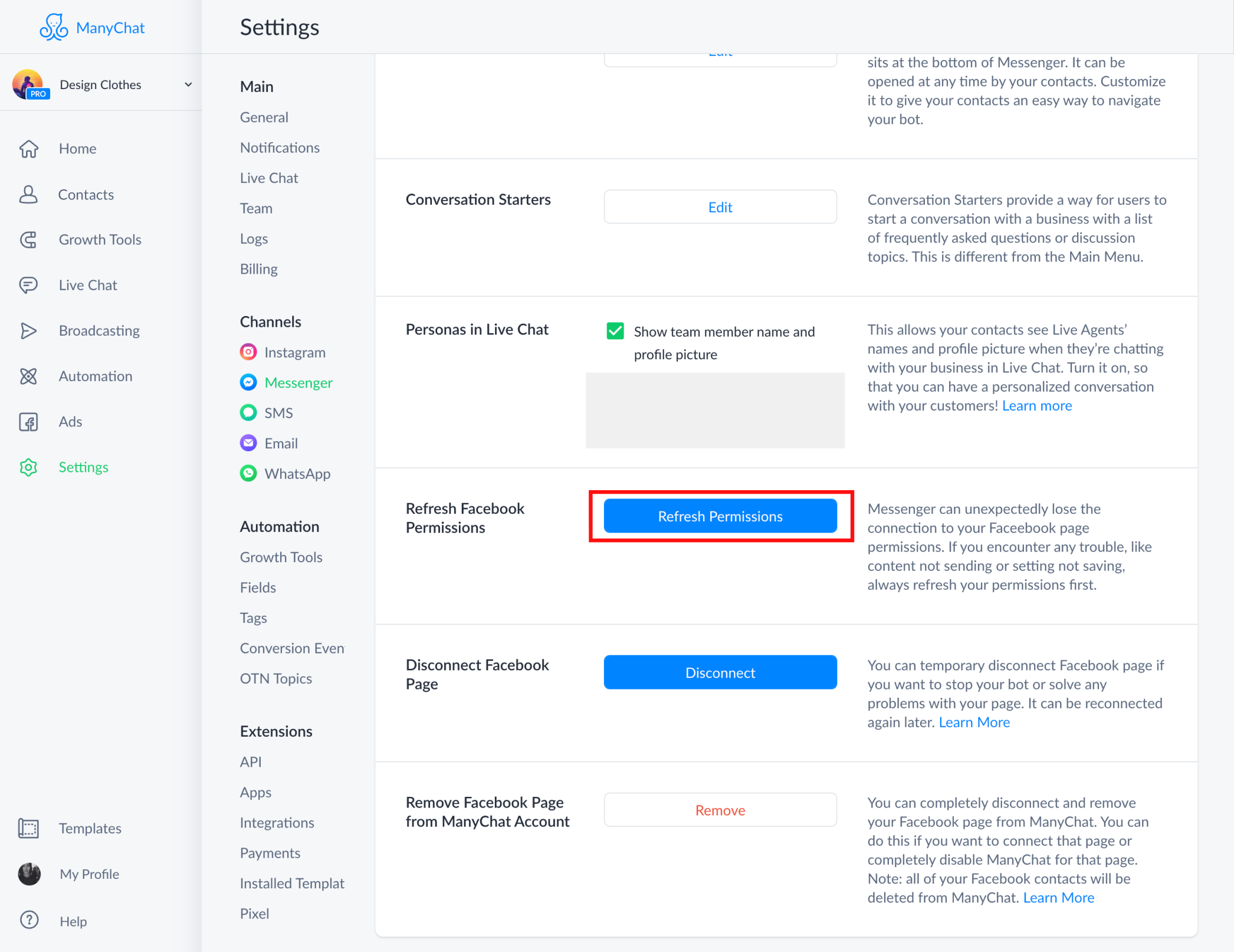Image resolution: width=1234 pixels, height=952 pixels.
Task: Open the ManyChat home logo
Action: coord(92,27)
